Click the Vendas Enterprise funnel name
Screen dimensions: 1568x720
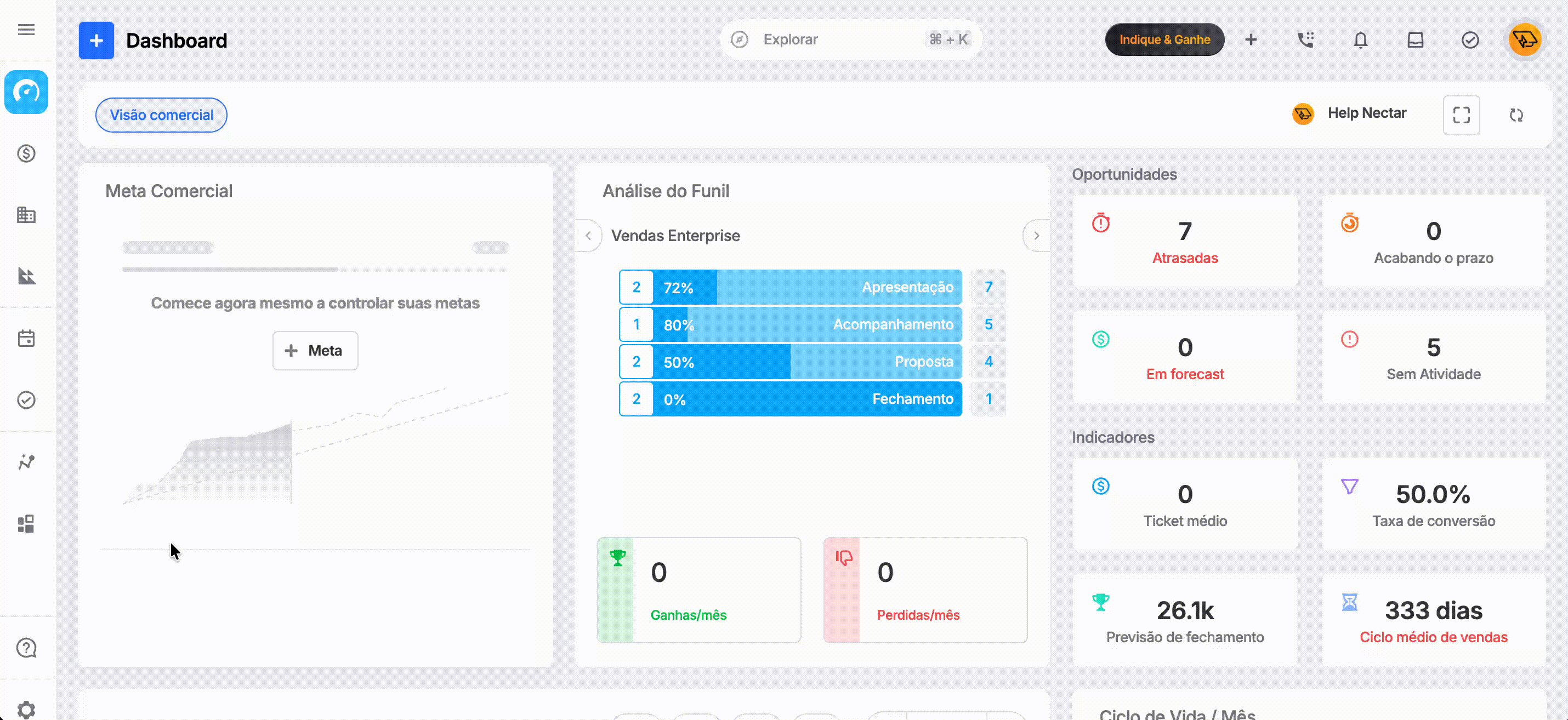(x=675, y=236)
